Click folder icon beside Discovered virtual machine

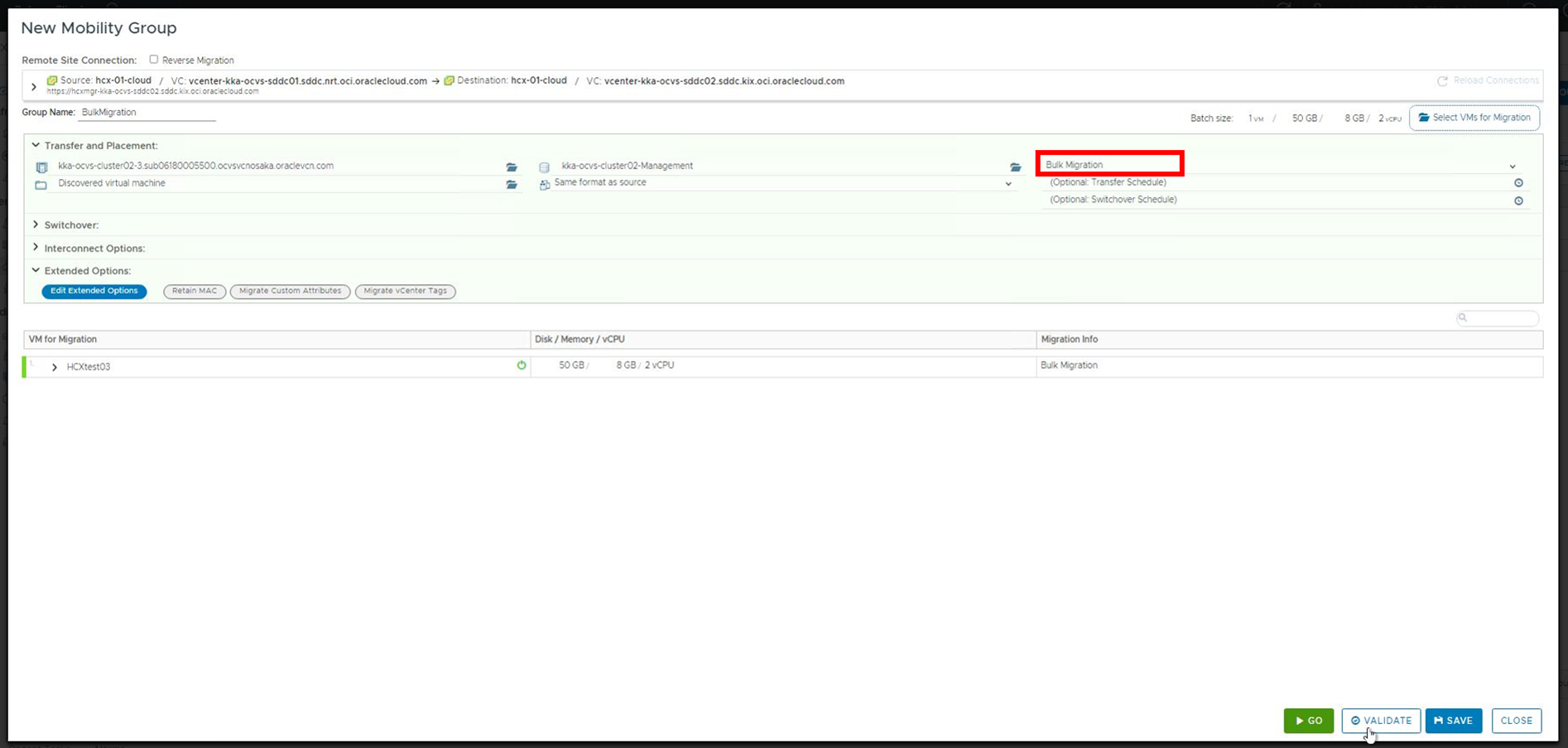pos(512,185)
